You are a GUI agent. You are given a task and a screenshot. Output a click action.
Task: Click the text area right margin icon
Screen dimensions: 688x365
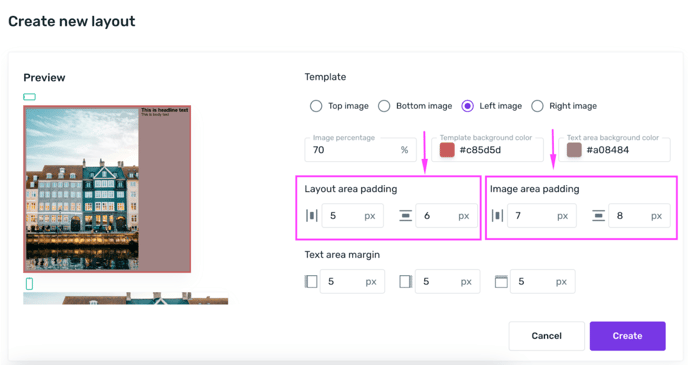(405, 281)
